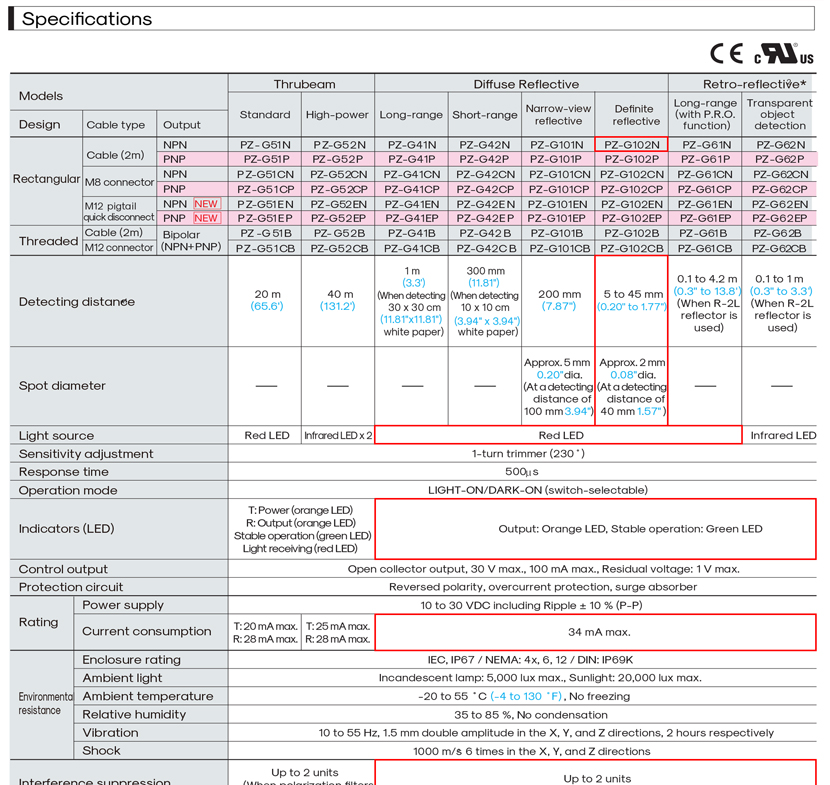Select model PZ-G62N
Image resolution: width=830 pixels, height=785 pixels.
coord(780,145)
